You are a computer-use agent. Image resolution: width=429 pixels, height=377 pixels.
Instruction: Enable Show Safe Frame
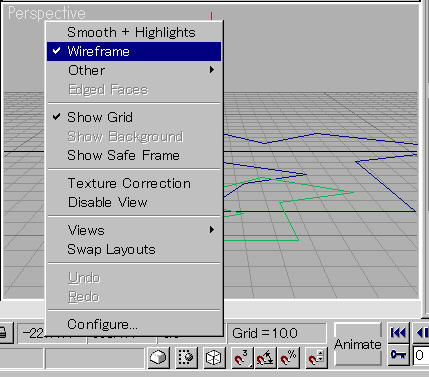pyautogui.click(x=134, y=155)
